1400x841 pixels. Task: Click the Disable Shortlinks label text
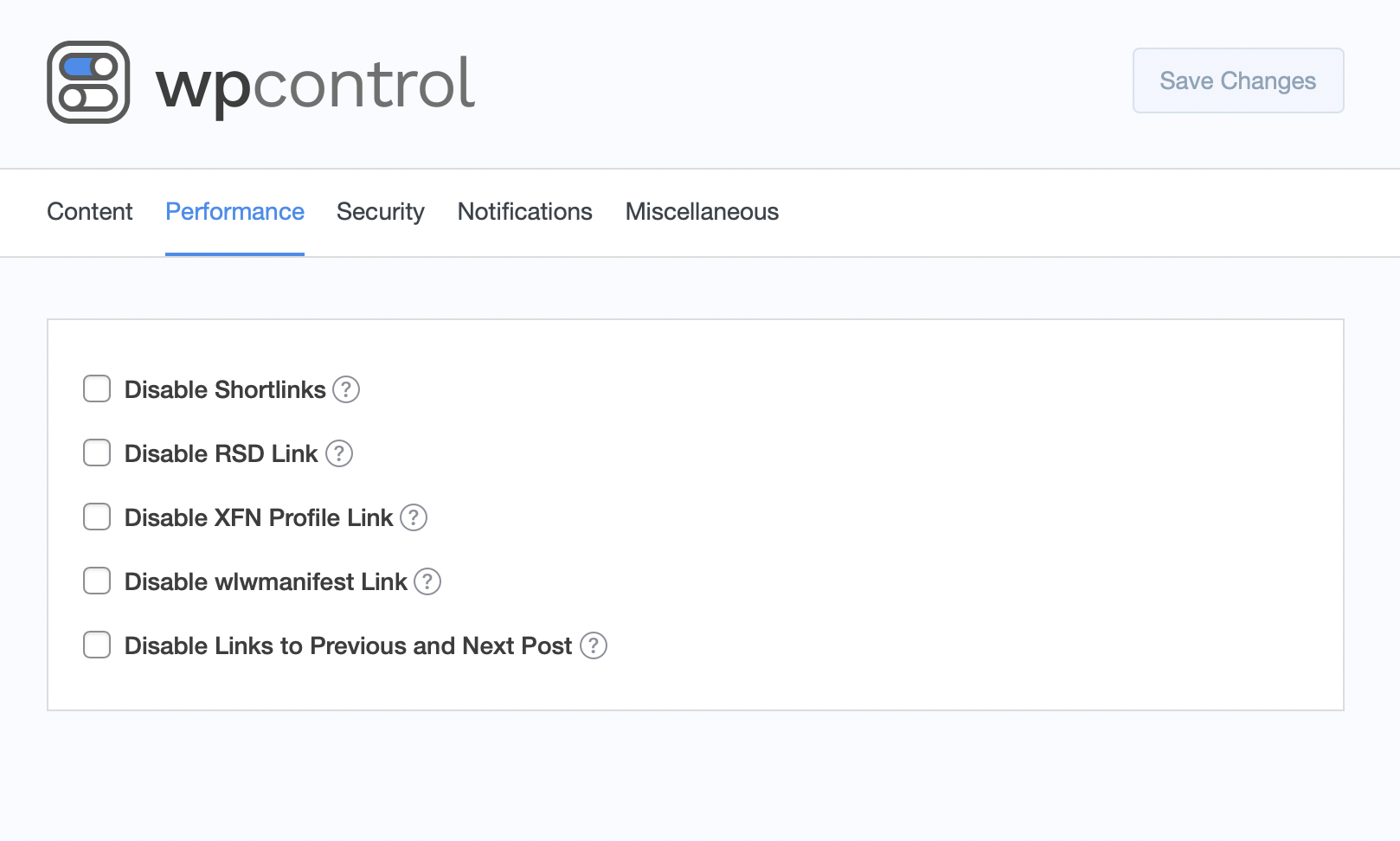click(x=225, y=389)
